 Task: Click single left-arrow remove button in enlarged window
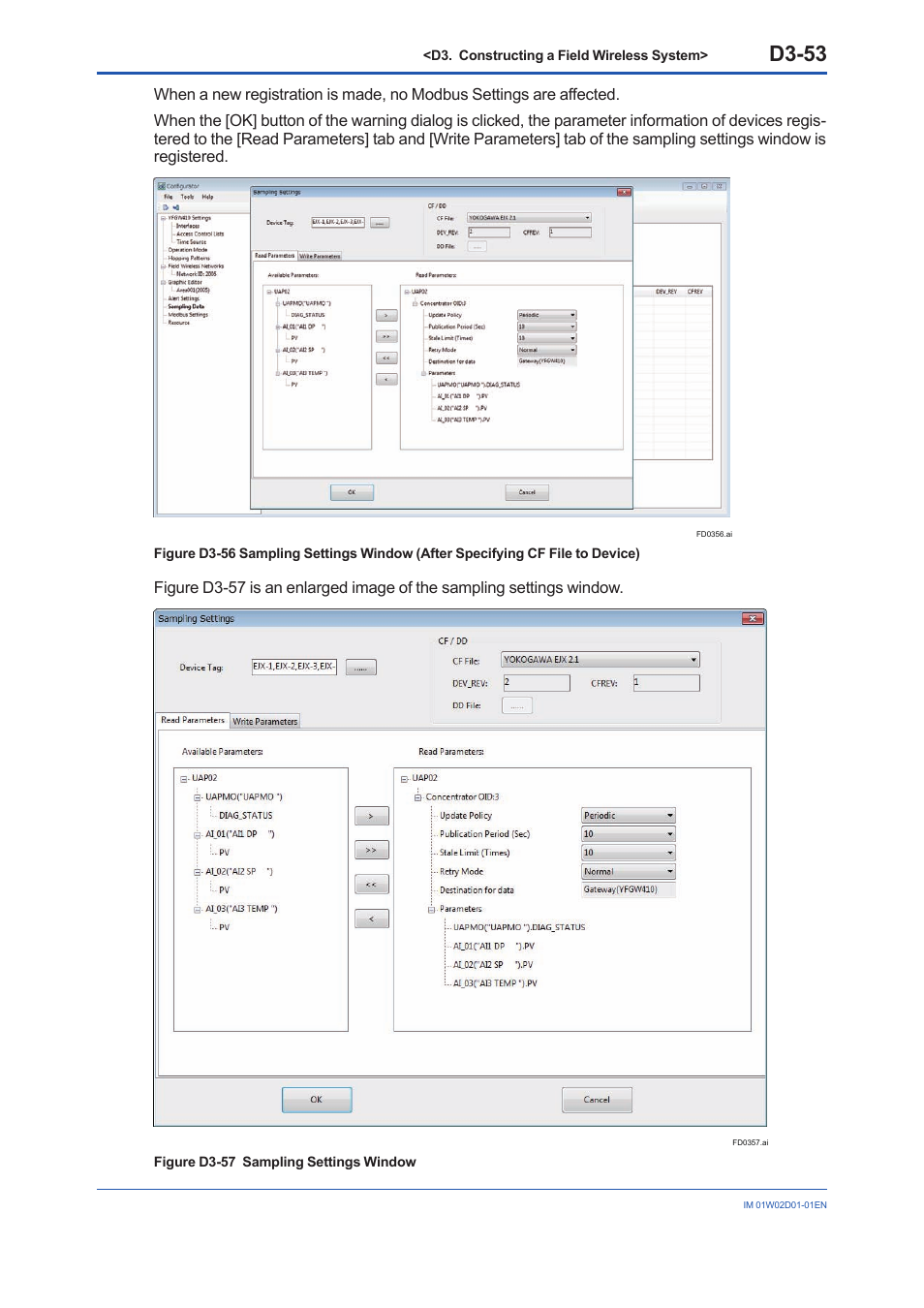click(372, 919)
